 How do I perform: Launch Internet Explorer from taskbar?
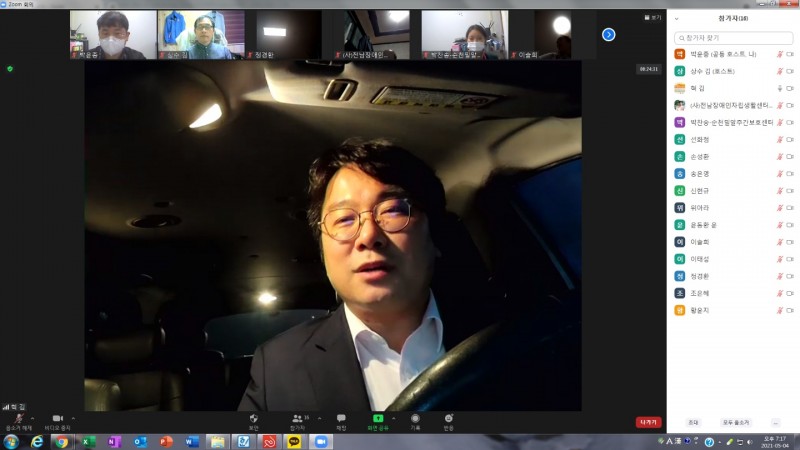point(37,442)
